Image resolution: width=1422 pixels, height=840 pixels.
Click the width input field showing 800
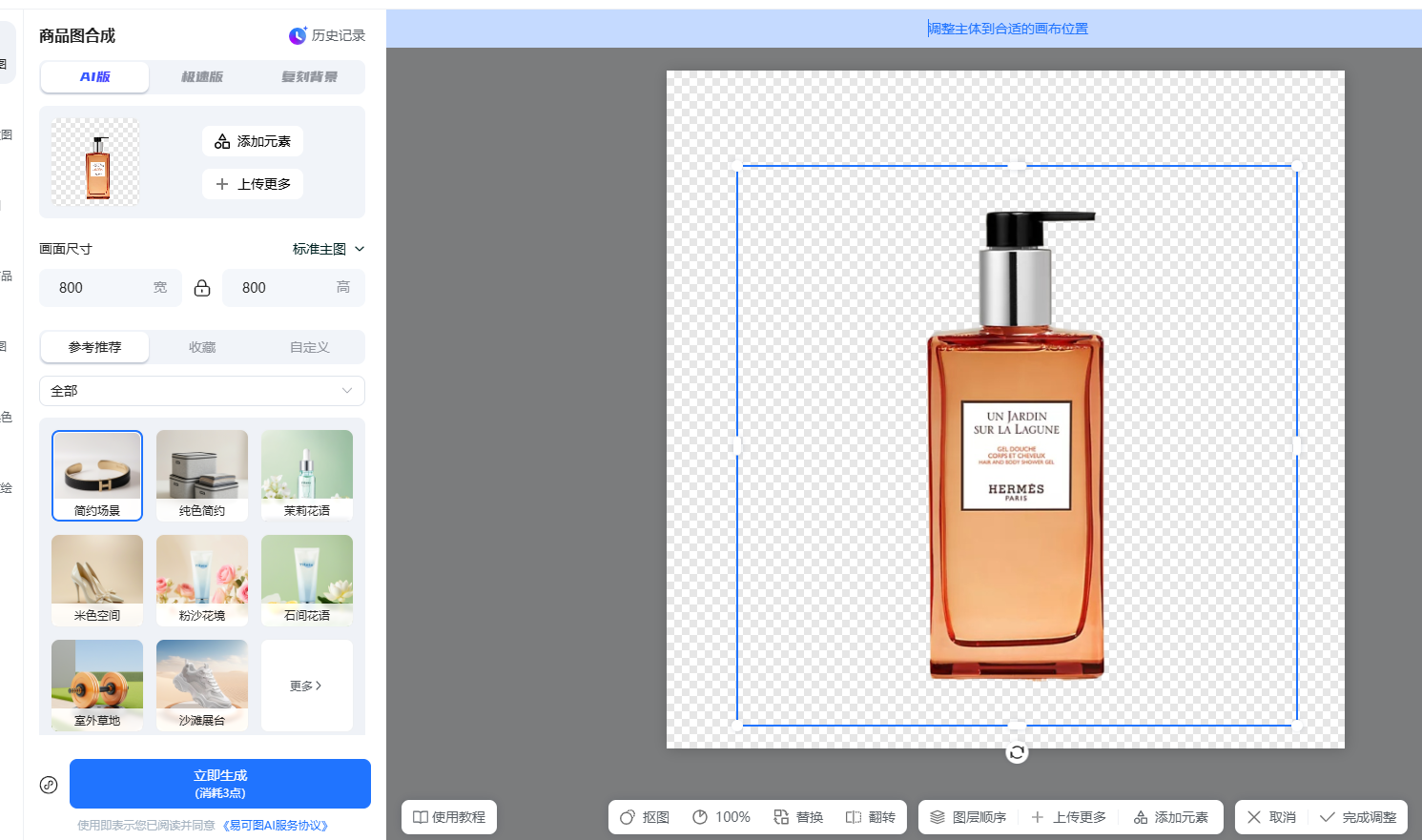point(100,288)
